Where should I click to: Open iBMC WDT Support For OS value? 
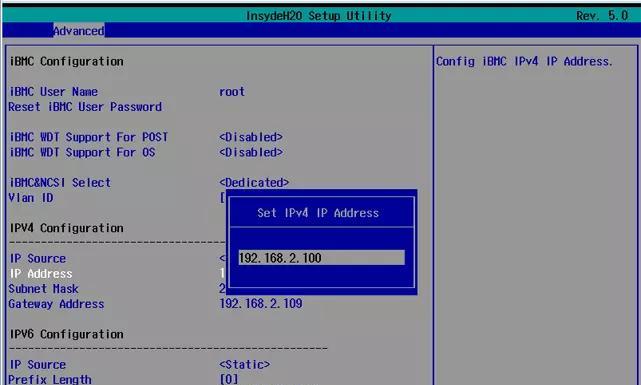tap(251, 152)
